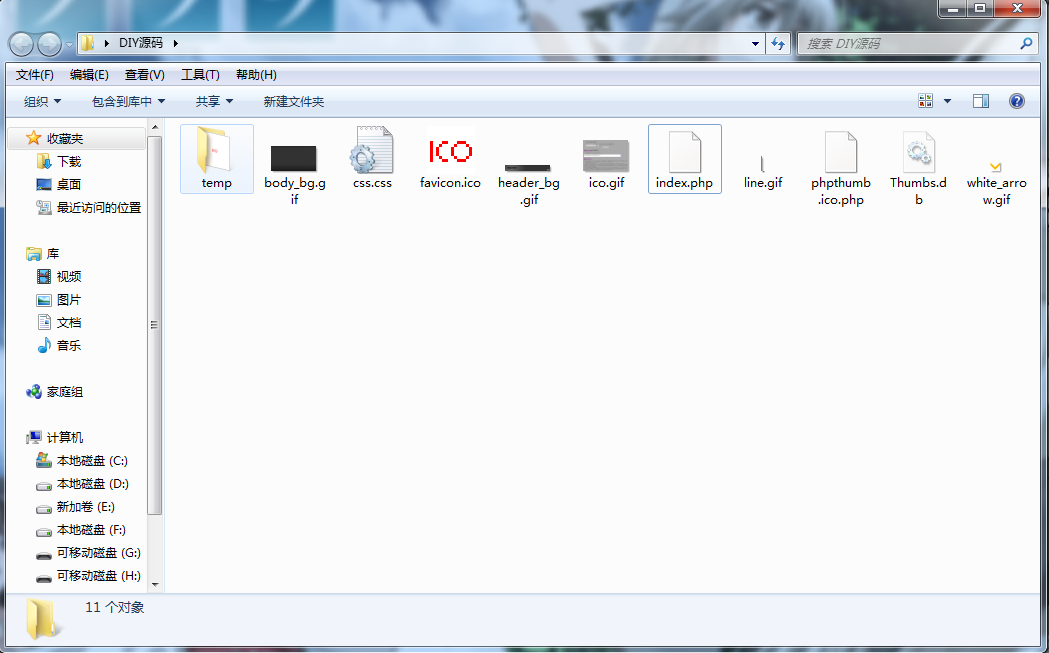Click the help question mark icon
Image resolution: width=1049 pixels, height=653 pixels.
tap(1017, 101)
